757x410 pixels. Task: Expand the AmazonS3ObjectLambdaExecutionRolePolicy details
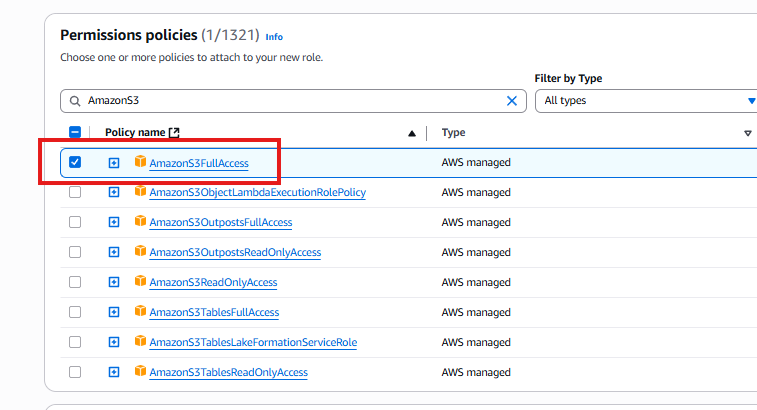coord(114,192)
